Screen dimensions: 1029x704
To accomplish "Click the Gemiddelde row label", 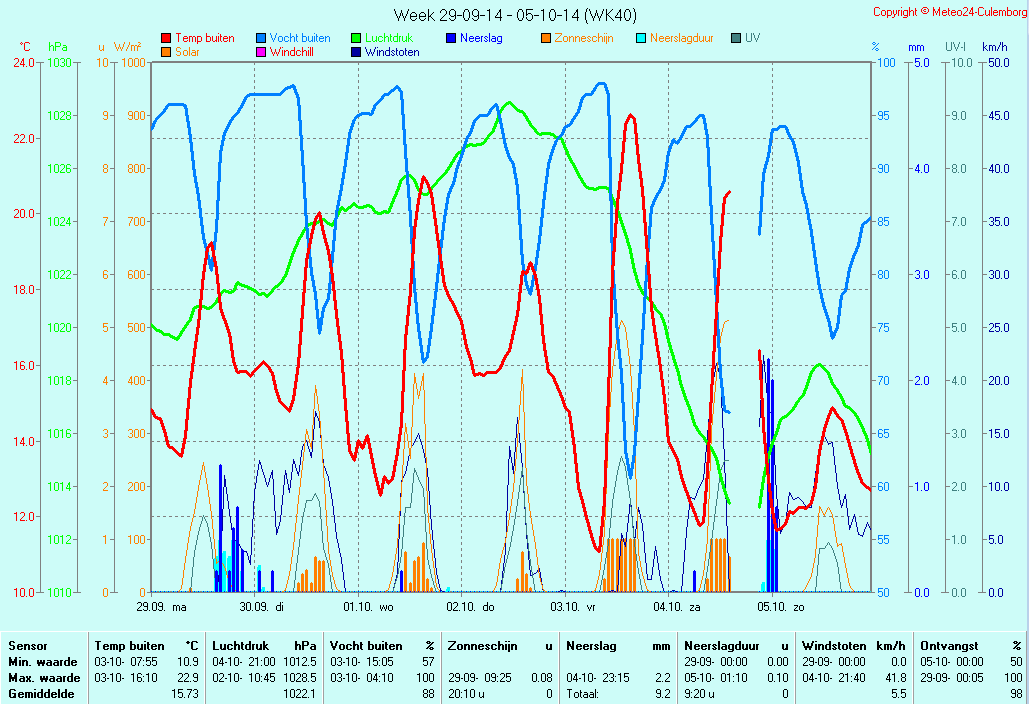I will 38,692.
